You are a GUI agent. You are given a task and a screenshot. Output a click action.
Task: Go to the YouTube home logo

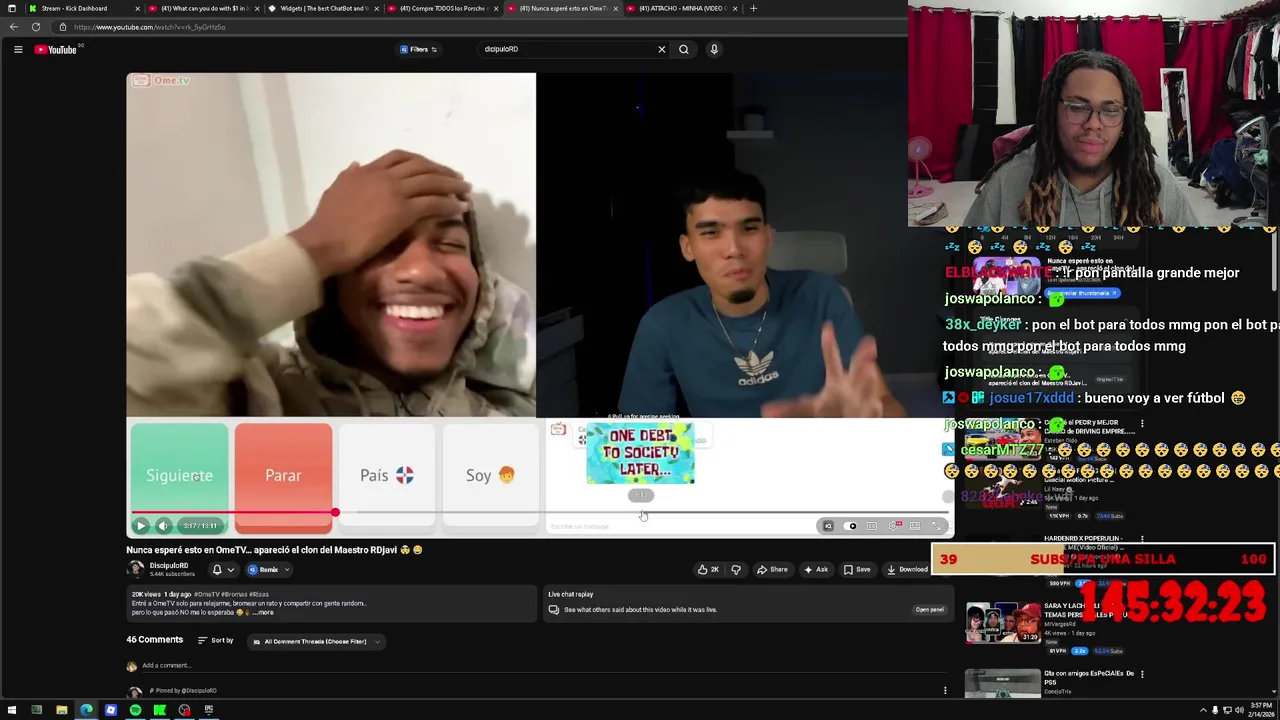[x=56, y=49]
